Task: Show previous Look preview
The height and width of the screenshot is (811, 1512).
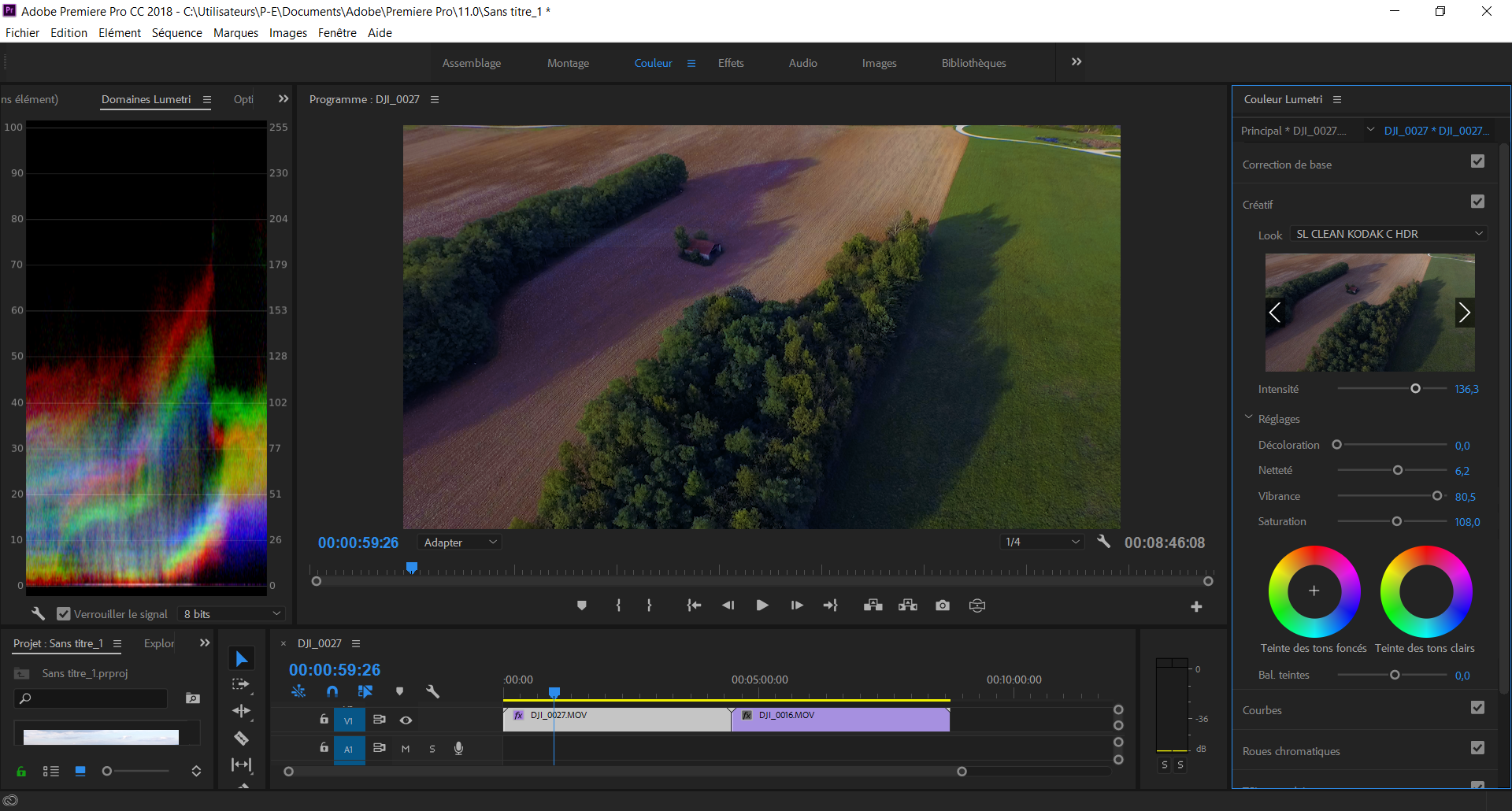Action: tap(1275, 313)
